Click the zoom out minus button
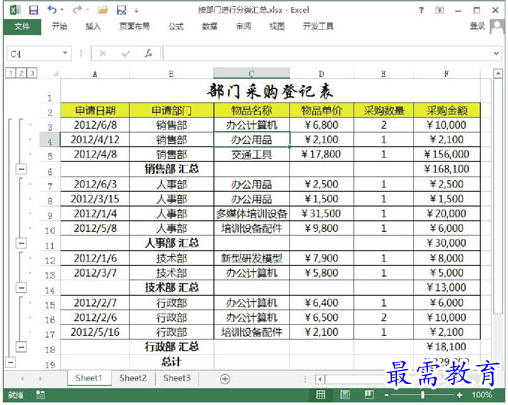508x405 pixels. click(387, 395)
